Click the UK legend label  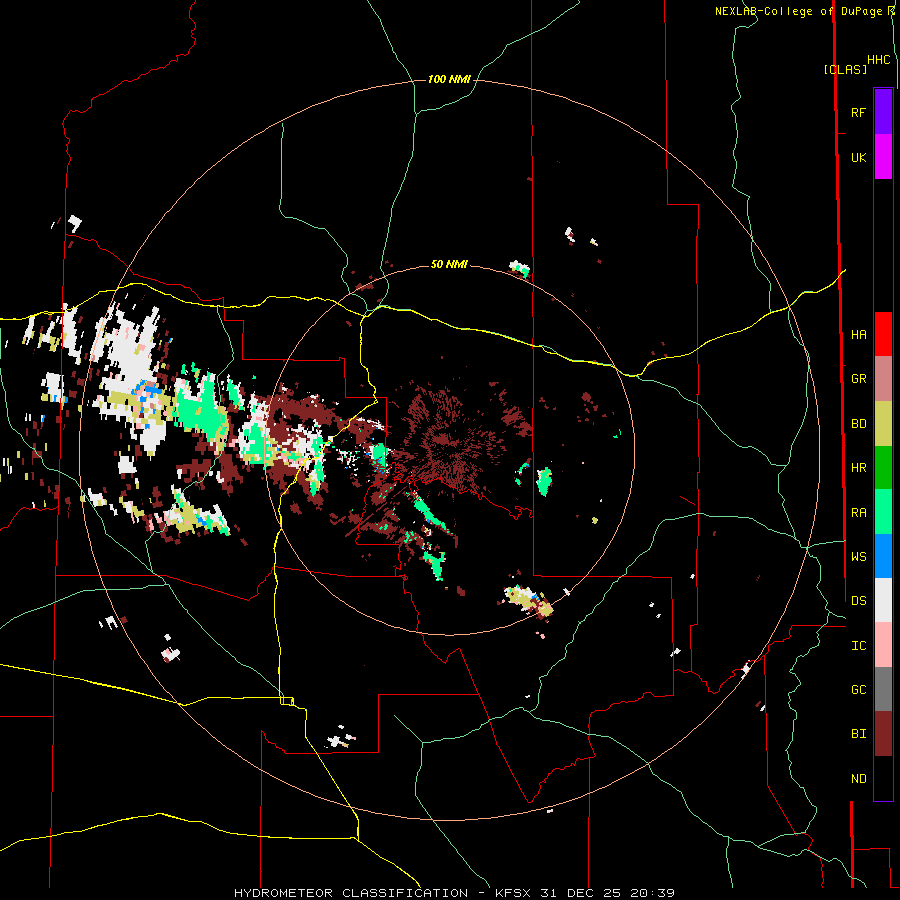(x=858, y=157)
